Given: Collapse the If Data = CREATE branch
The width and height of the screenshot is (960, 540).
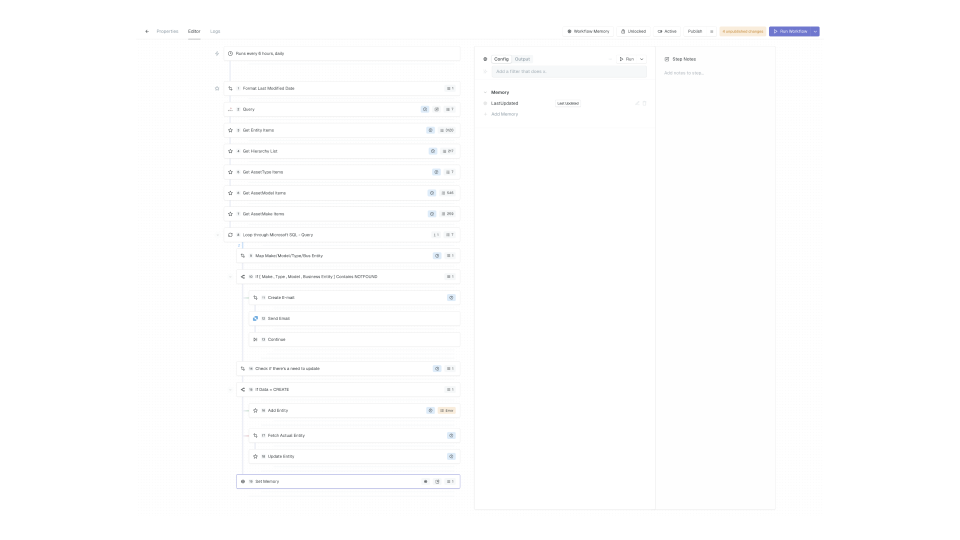Looking at the screenshot, I should coord(229,389).
